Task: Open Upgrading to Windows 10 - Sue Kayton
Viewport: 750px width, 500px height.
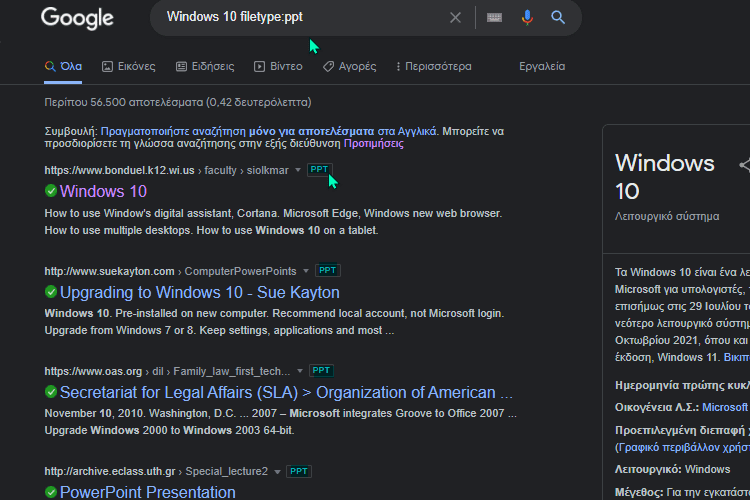Action: [200, 292]
